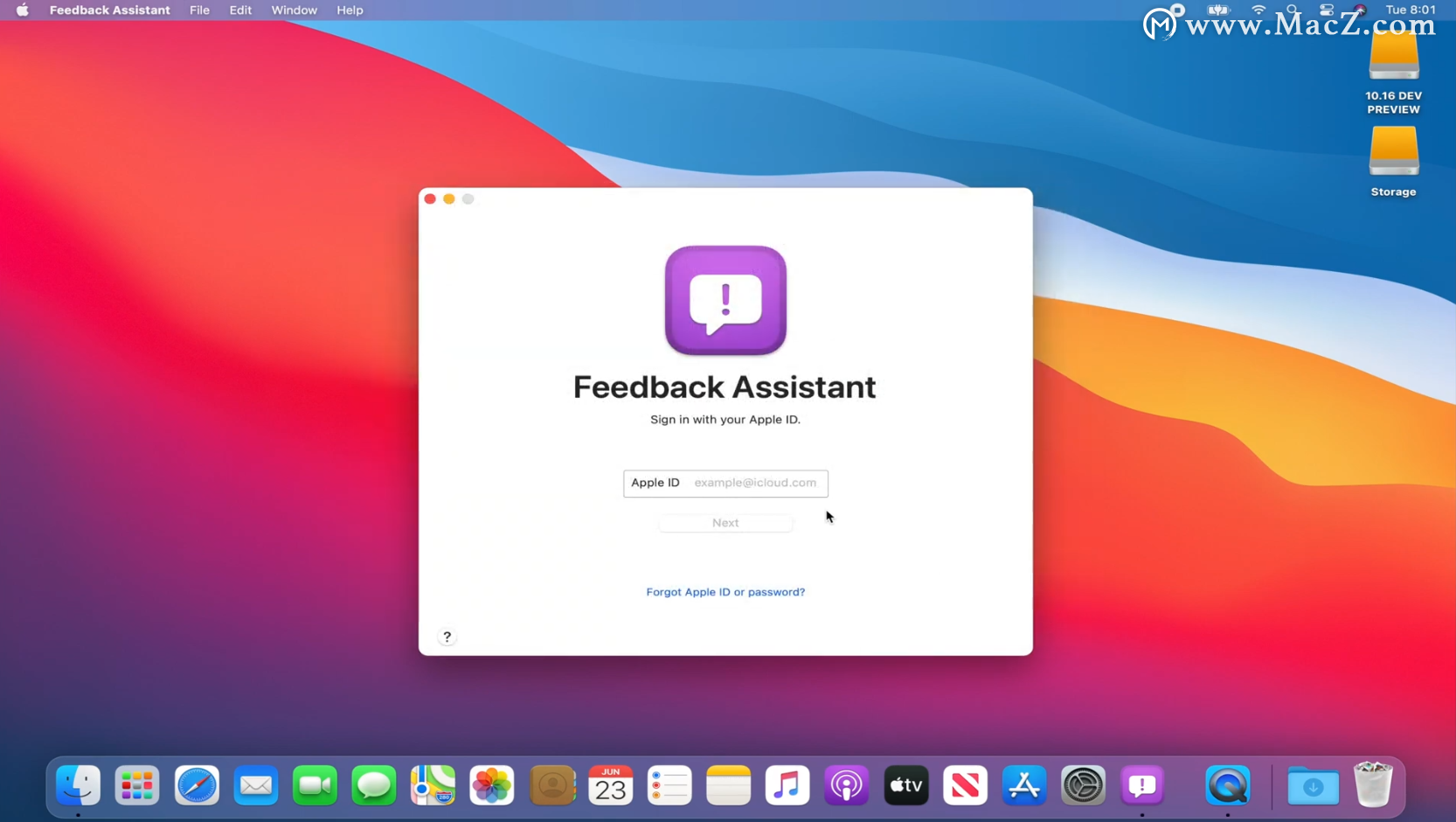
Task: Select the Storage drive on desktop
Action: 1394,163
